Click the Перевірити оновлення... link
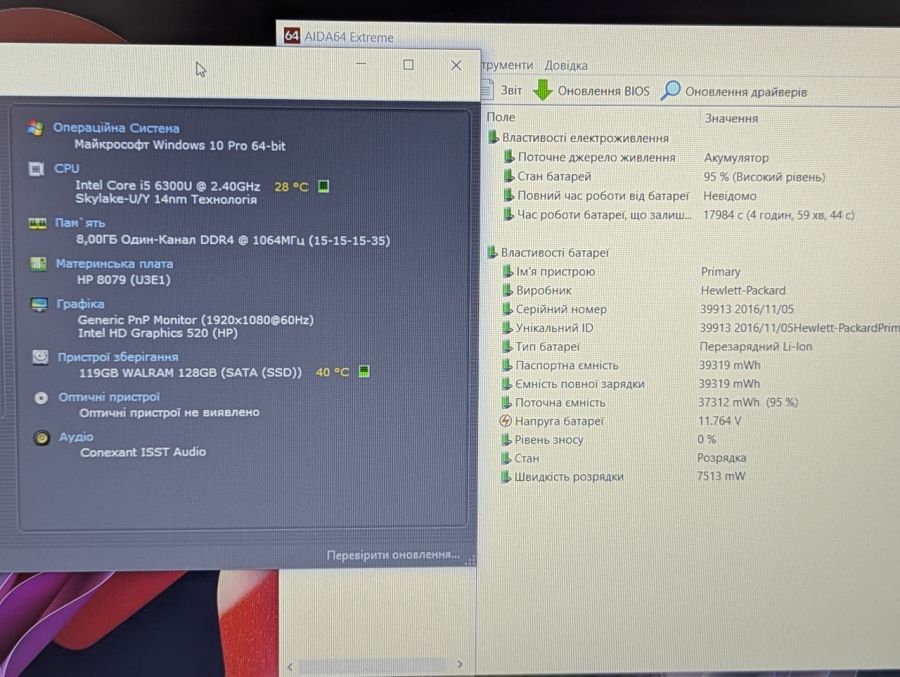 point(393,555)
